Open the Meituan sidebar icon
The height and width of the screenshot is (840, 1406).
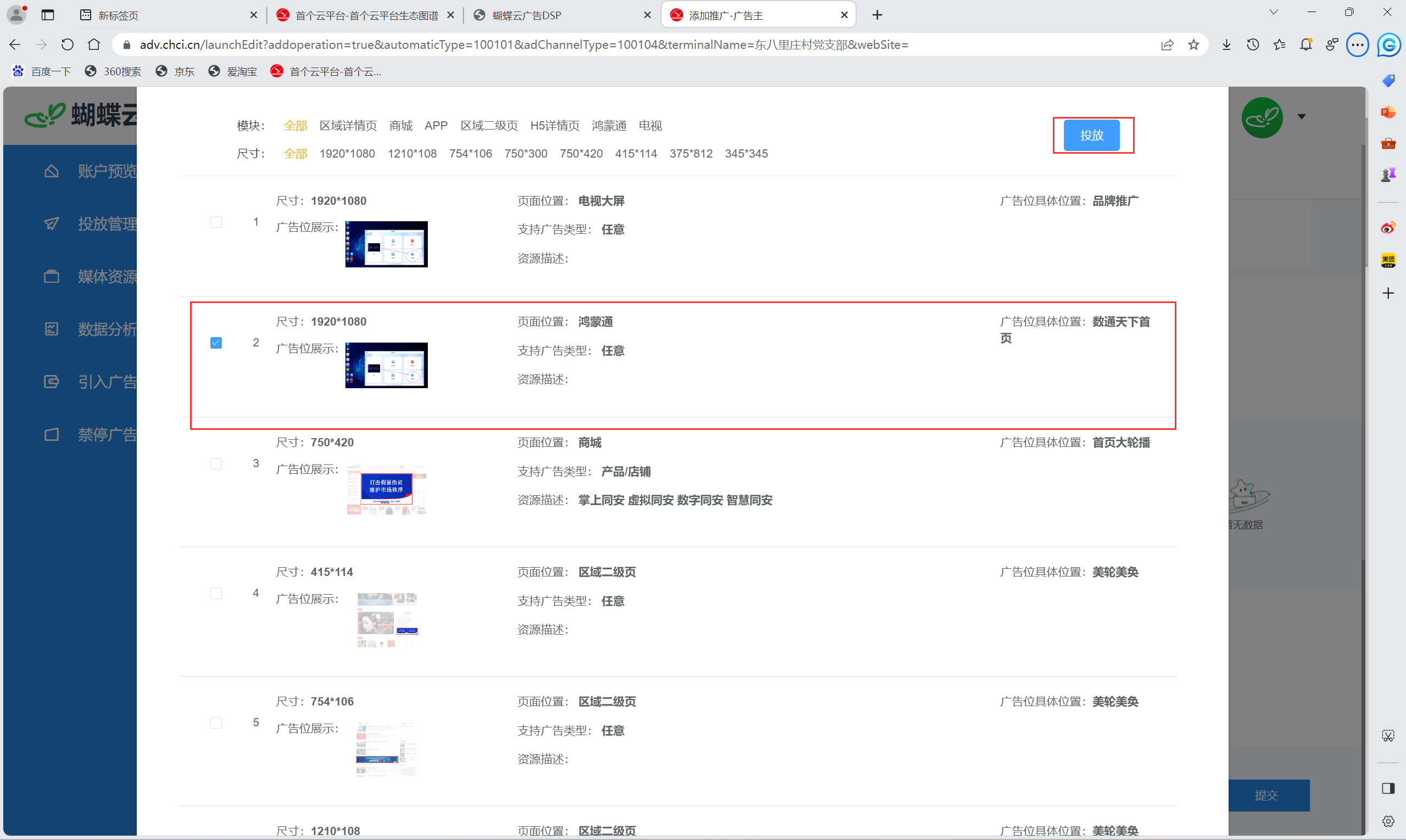click(x=1388, y=260)
